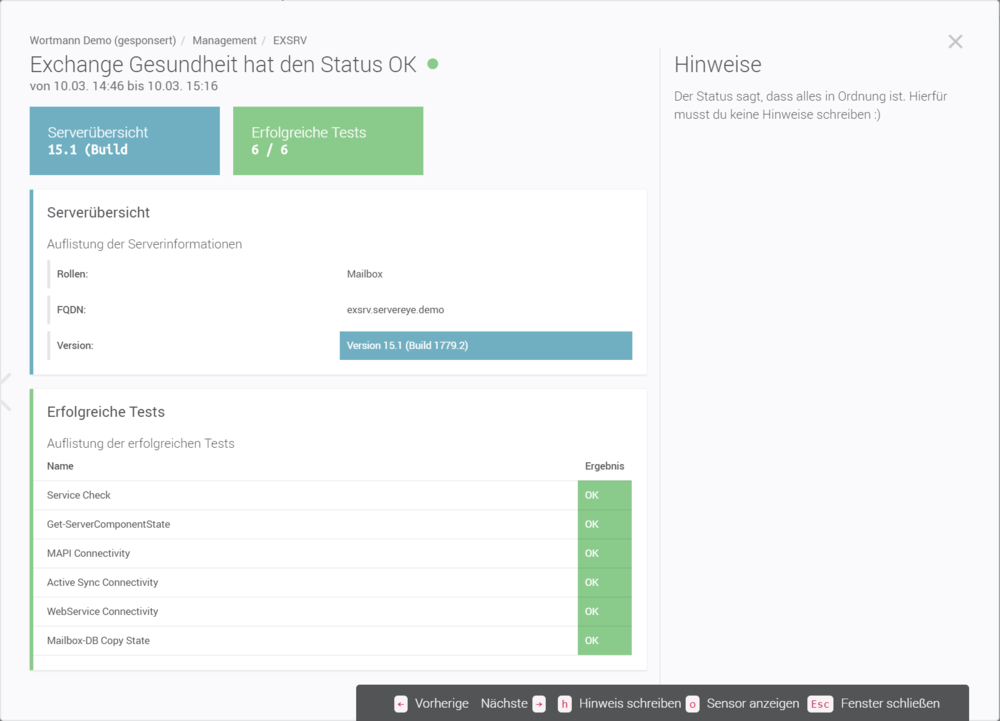
Task: Click the green OK status dot
Action: tap(433, 64)
